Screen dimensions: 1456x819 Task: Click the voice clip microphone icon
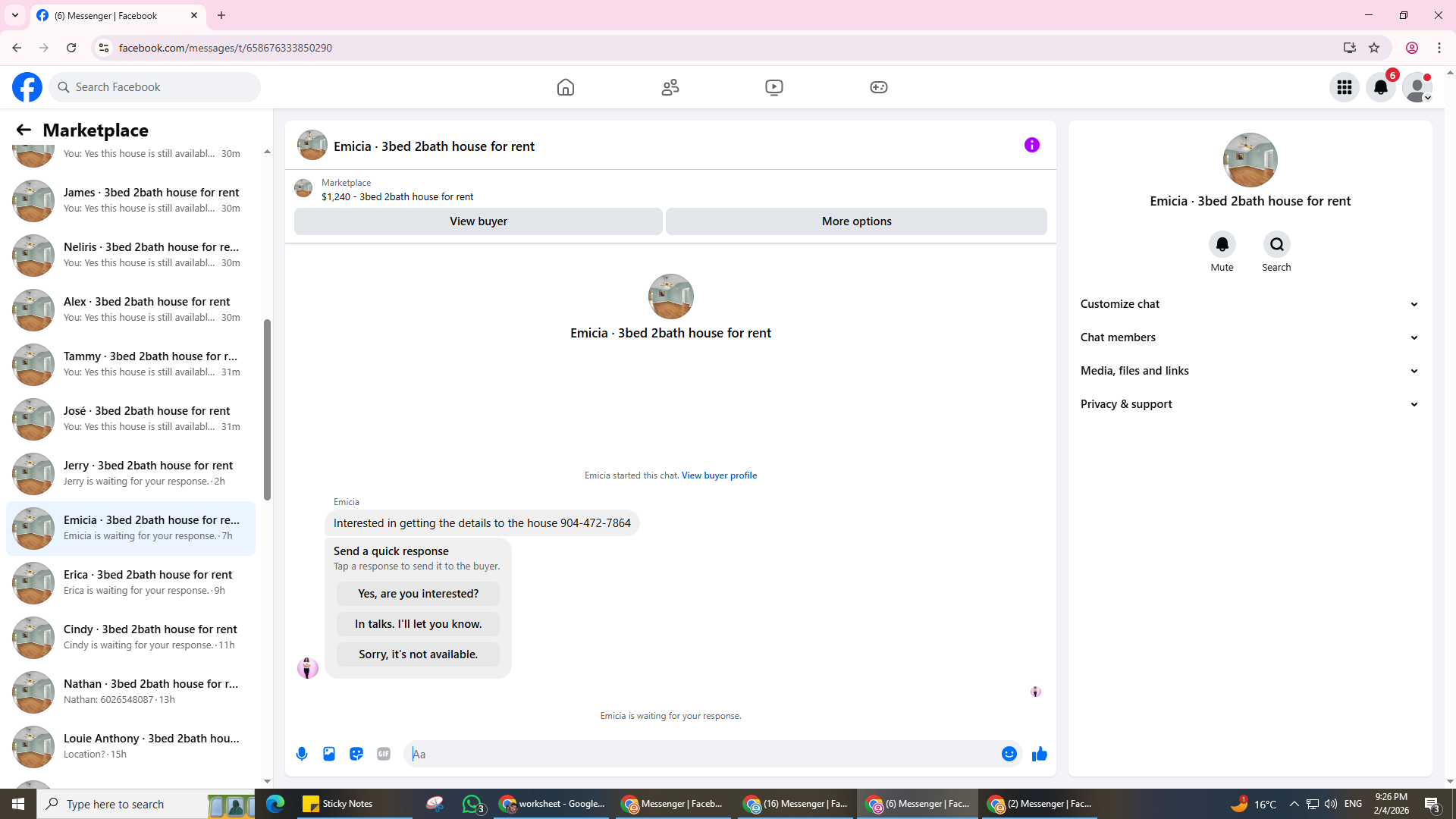[302, 754]
